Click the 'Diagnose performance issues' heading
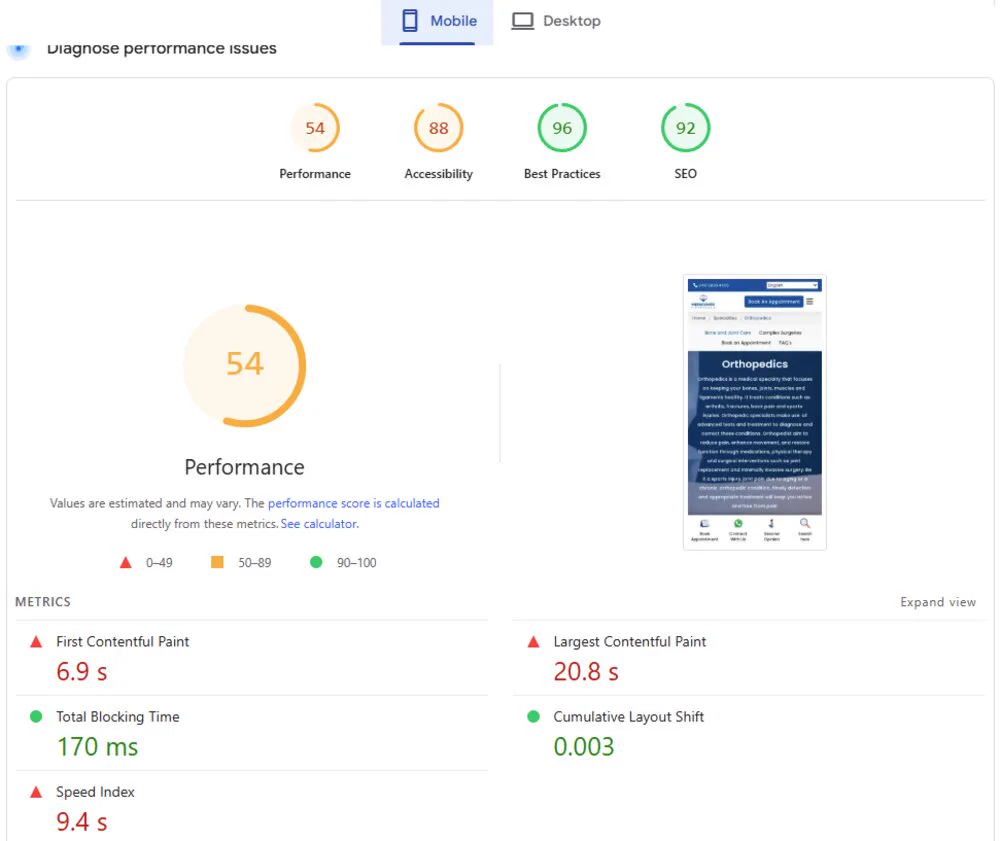The image size is (1000, 841). 161,48
